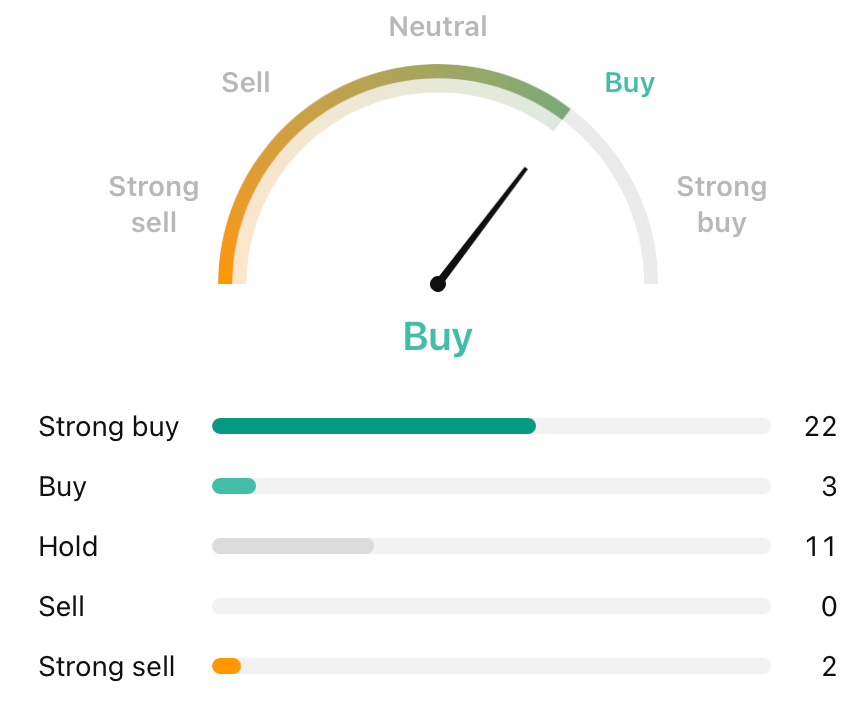Click the orange Strong sell bar segment
854x714 pixels.
(x=227, y=666)
